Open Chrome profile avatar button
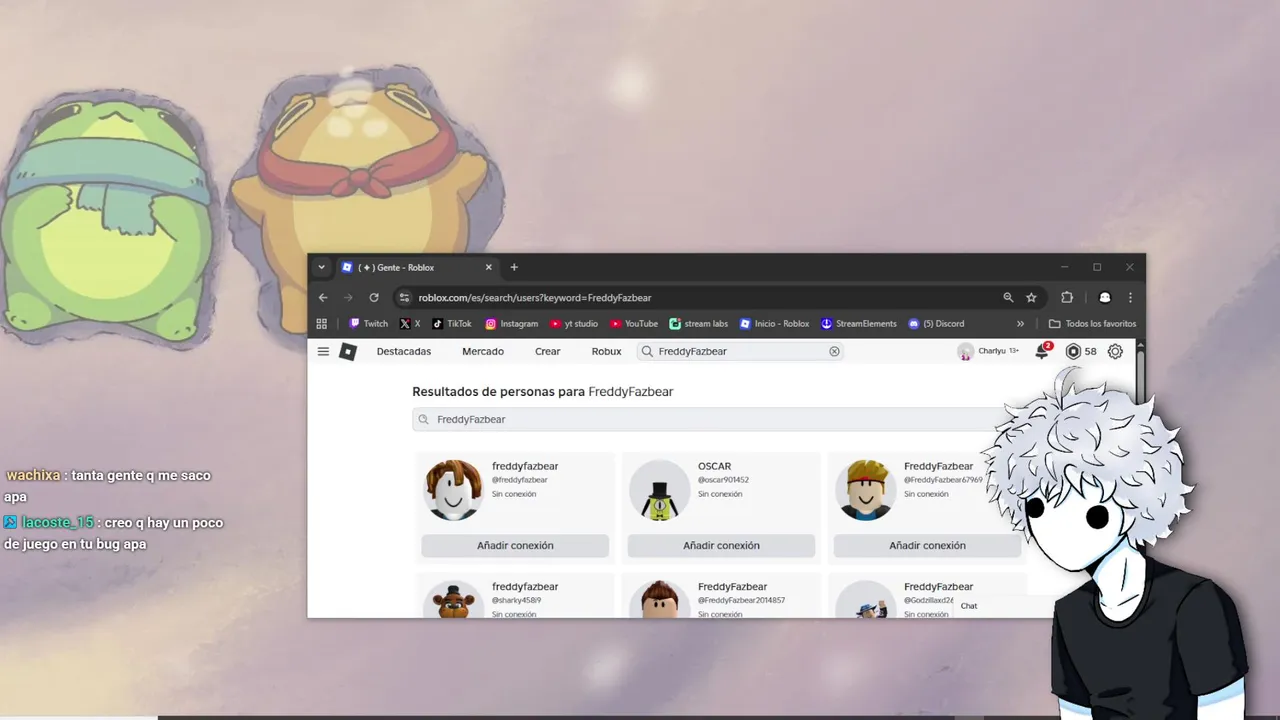This screenshot has width=1280, height=720. coord(1105,297)
